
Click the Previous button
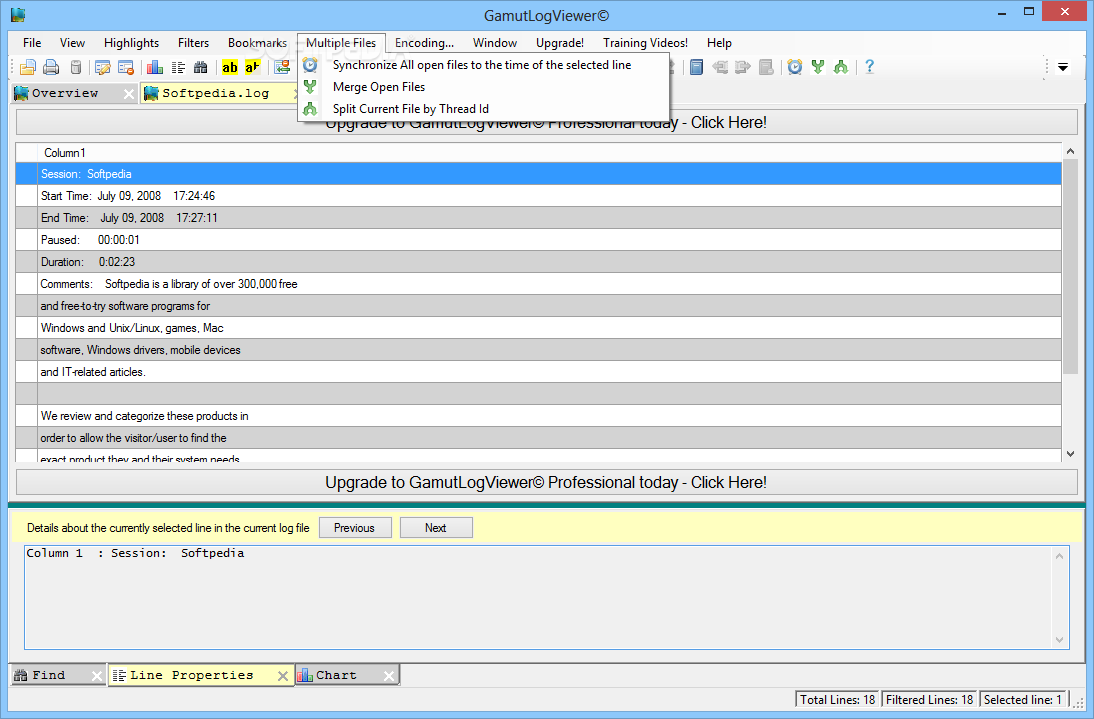355,528
